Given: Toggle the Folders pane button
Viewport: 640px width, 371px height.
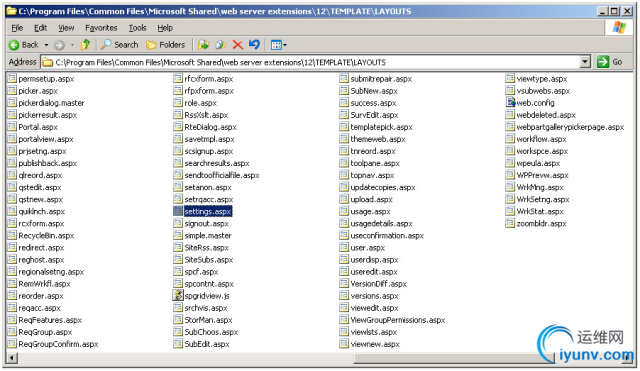Looking at the screenshot, I should click(x=165, y=44).
